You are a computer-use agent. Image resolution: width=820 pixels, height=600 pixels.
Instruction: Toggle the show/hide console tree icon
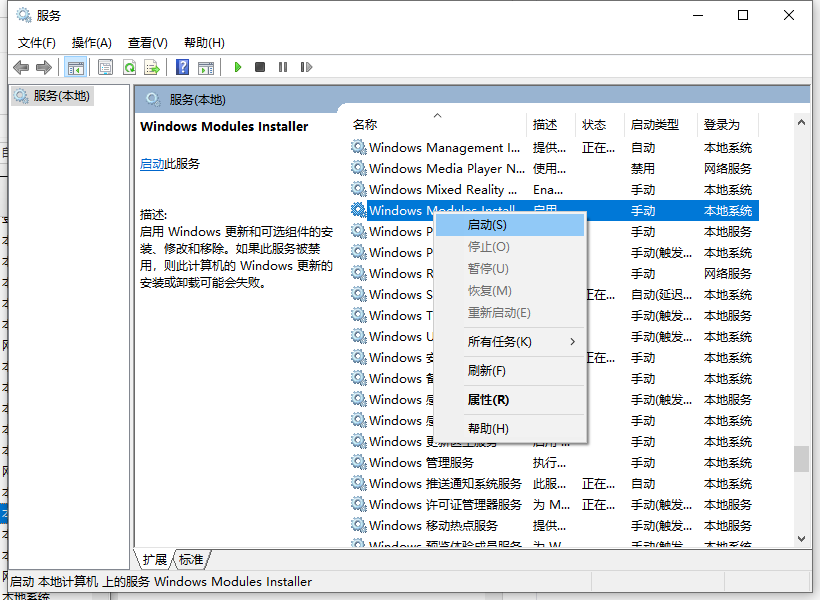tap(75, 67)
